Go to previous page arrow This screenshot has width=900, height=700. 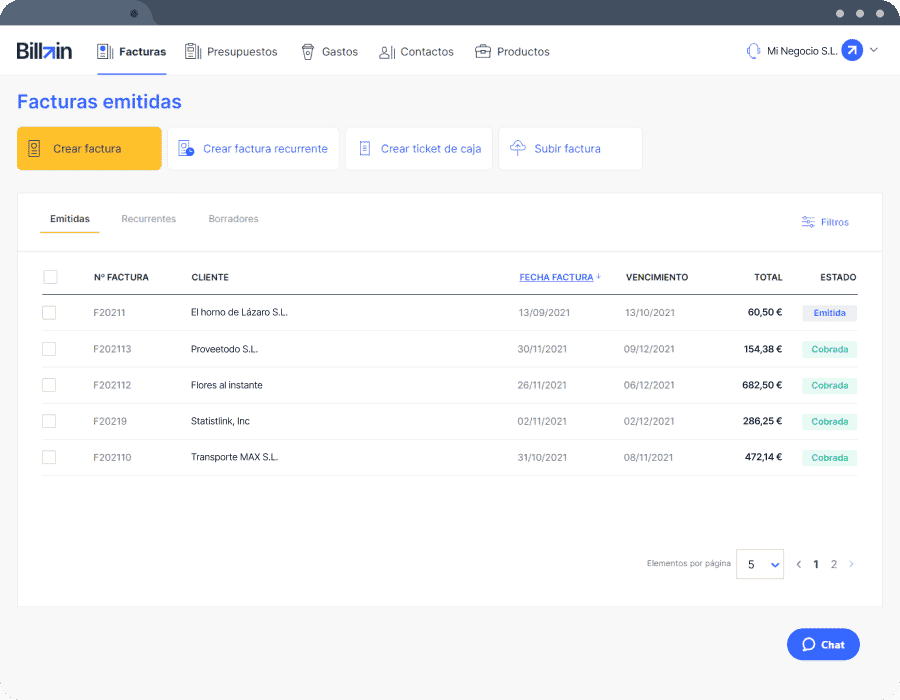click(798, 565)
